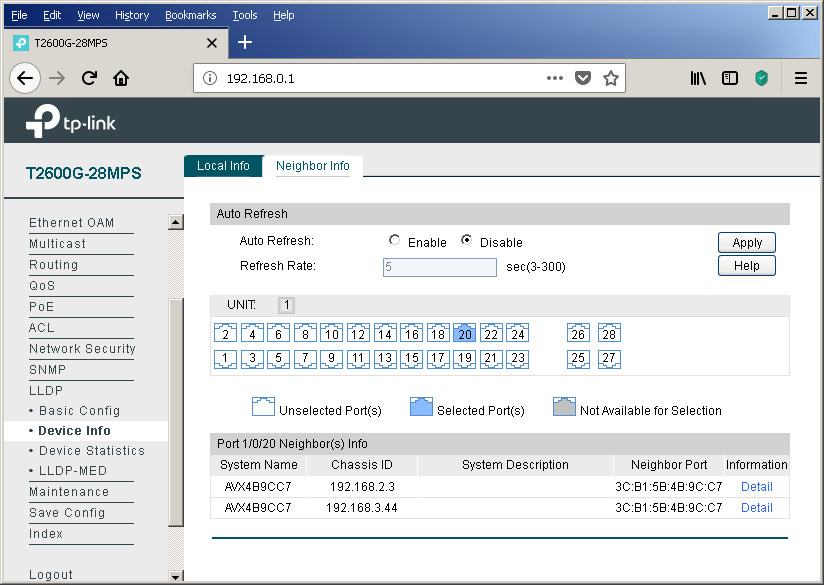The image size is (824, 585).
Task: Click the Help button
Action: coord(747,265)
